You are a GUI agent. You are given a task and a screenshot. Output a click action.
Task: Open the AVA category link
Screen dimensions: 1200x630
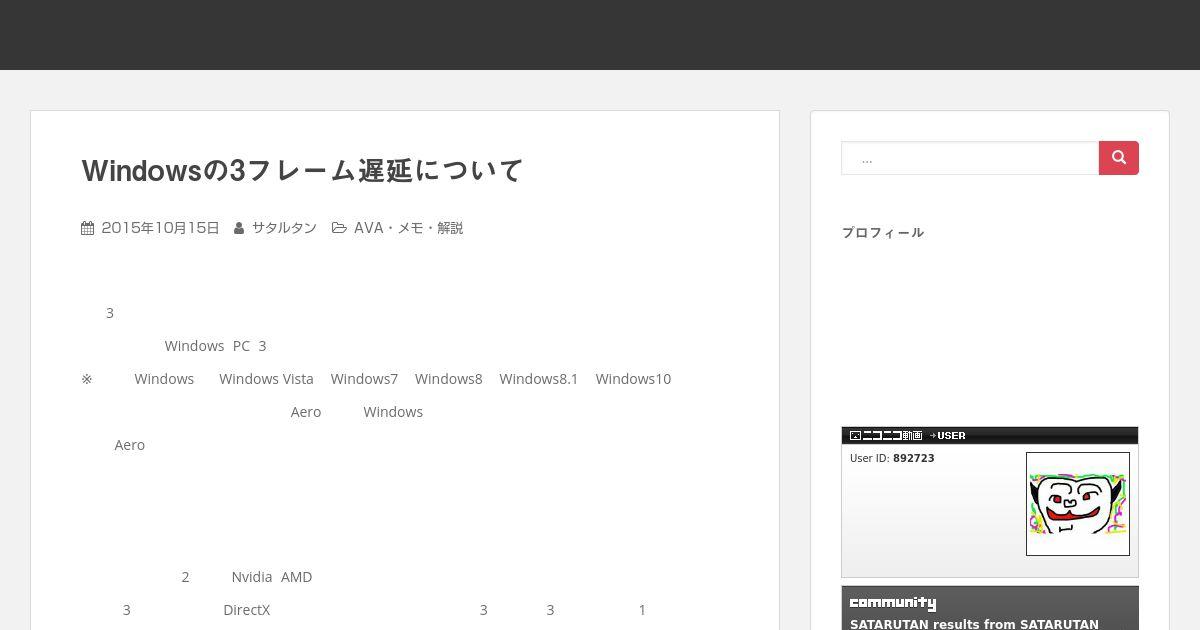(368, 228)
